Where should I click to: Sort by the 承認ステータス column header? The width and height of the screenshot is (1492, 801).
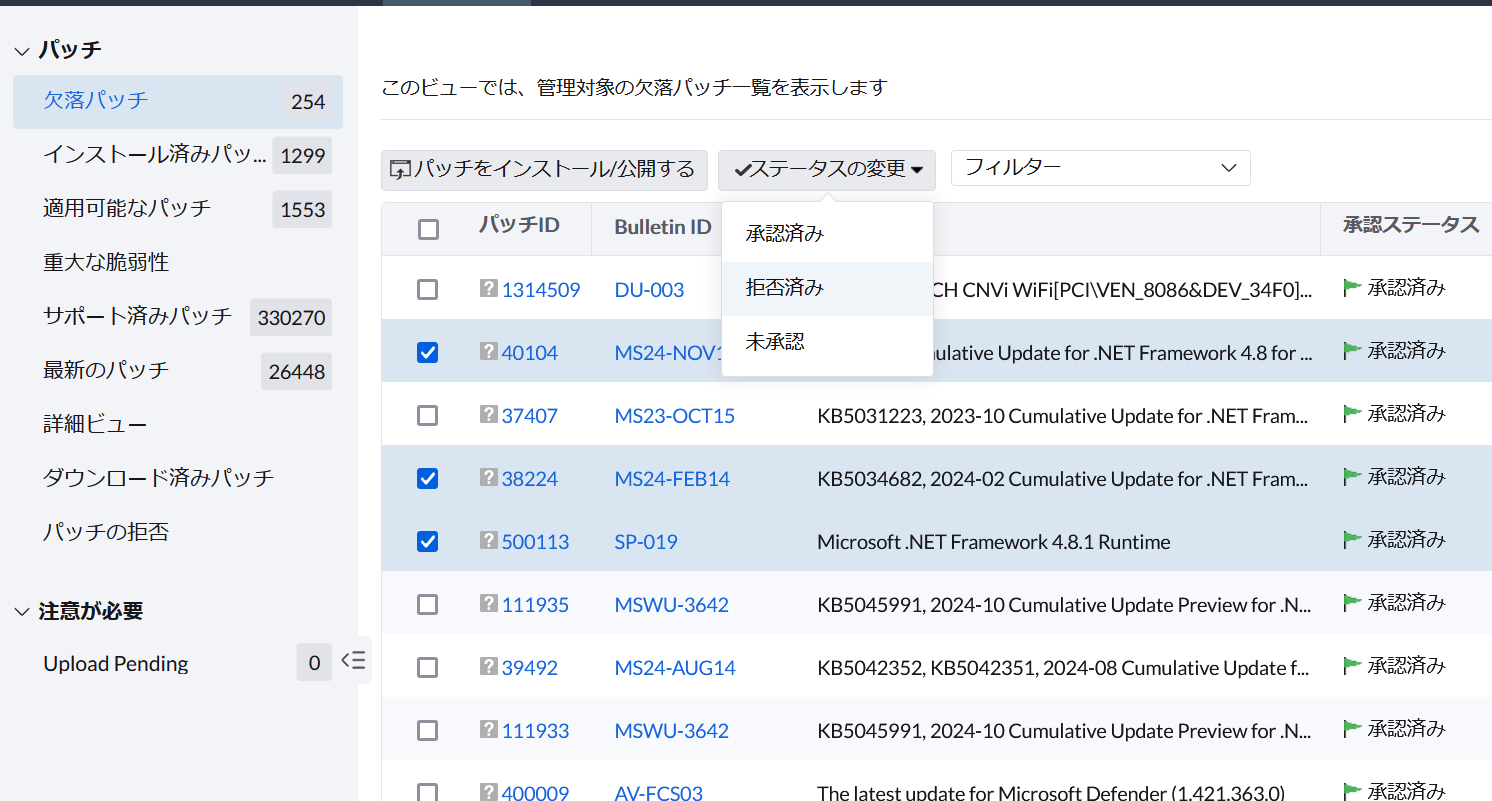tap(1410, 225)
